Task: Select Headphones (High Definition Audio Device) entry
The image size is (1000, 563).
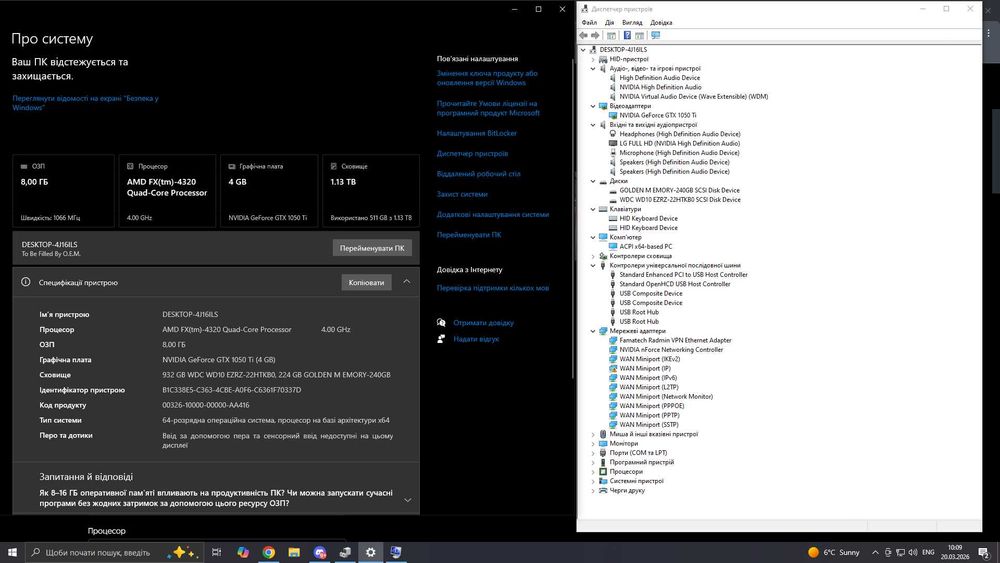Action: (680, 134)
